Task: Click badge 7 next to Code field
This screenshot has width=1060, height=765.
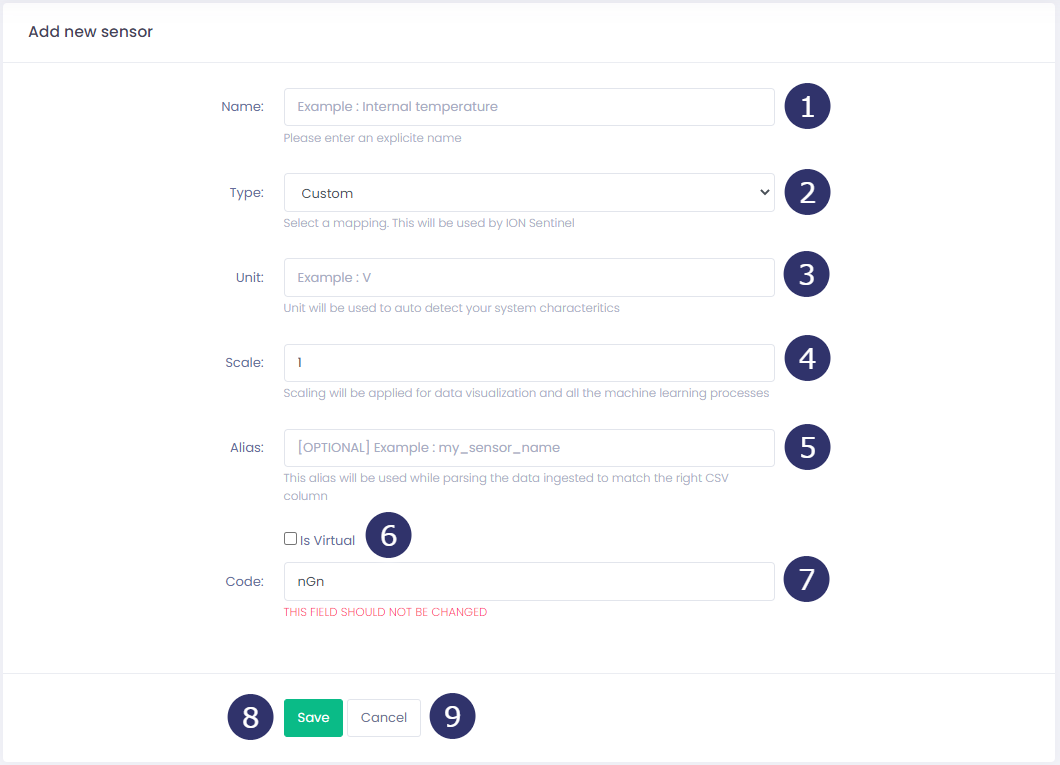Action: (x=807, y=579)
